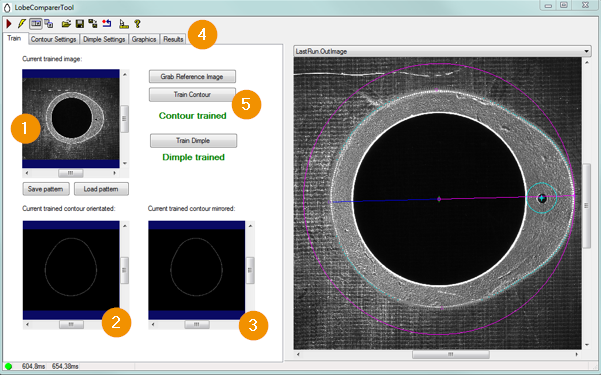The width and height of the screenshot is (601, 375).
Task: Click the Load pattern button
Action: (101, 189)
